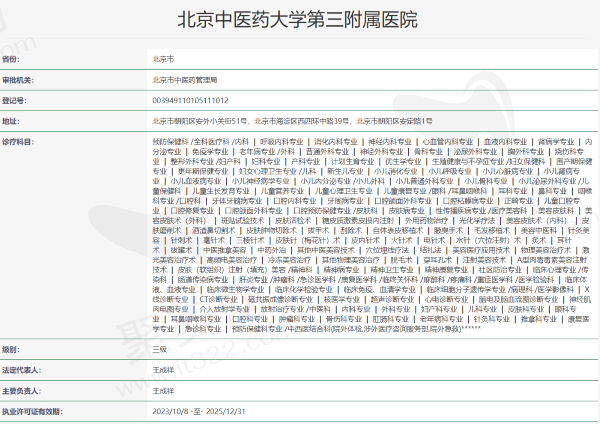Select the 省份 row label

(10, 59)
